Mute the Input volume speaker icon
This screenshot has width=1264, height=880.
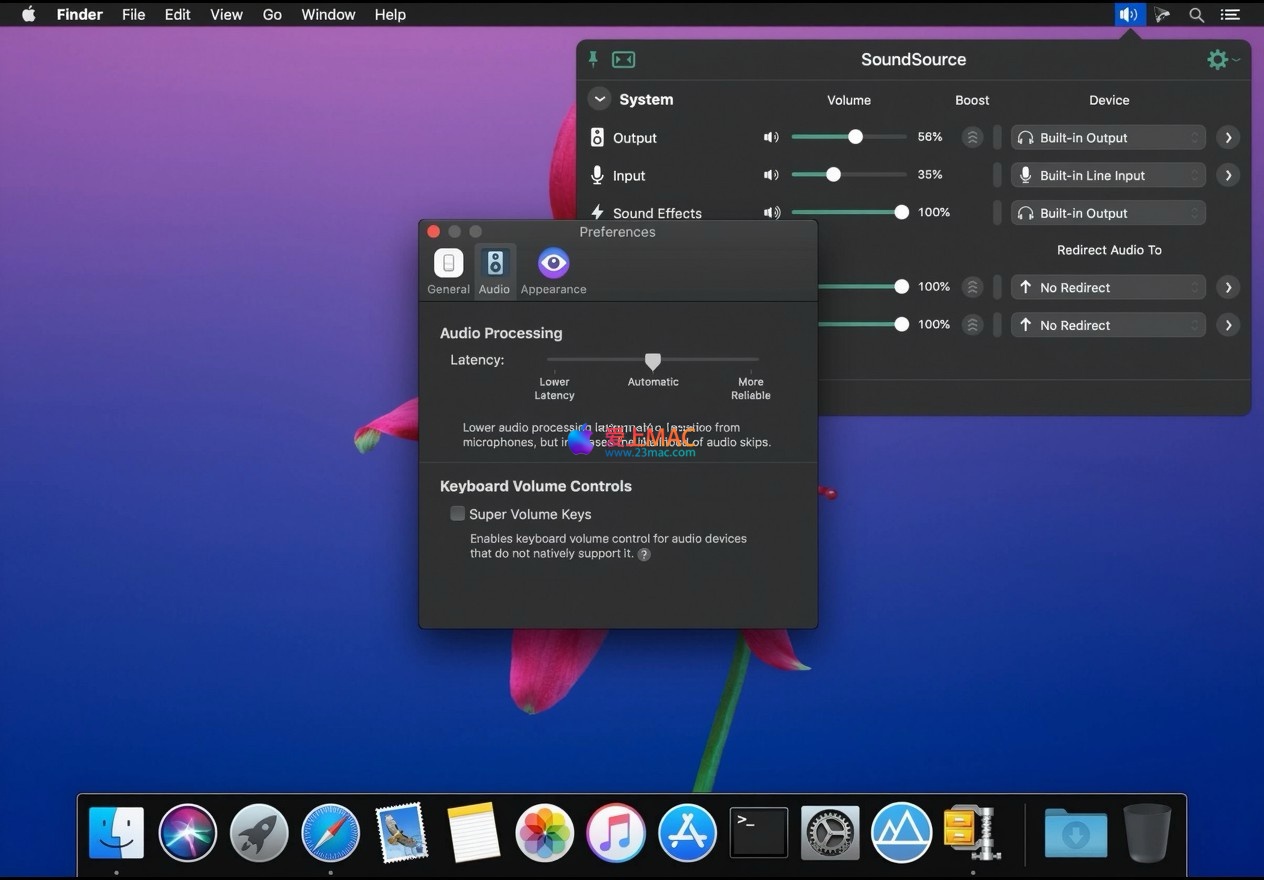coord(771,175)
